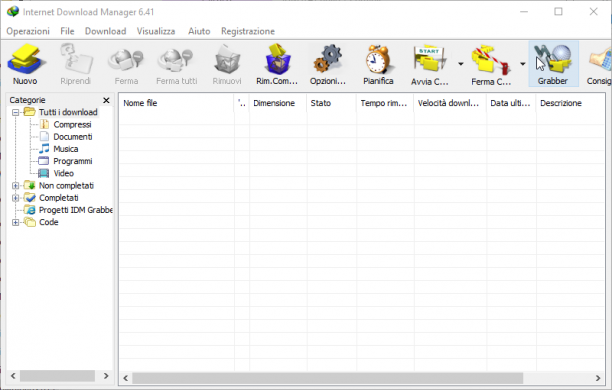The image size is (612, 390).
Task: Expand the Completati tree node
Action: (16, 198)
